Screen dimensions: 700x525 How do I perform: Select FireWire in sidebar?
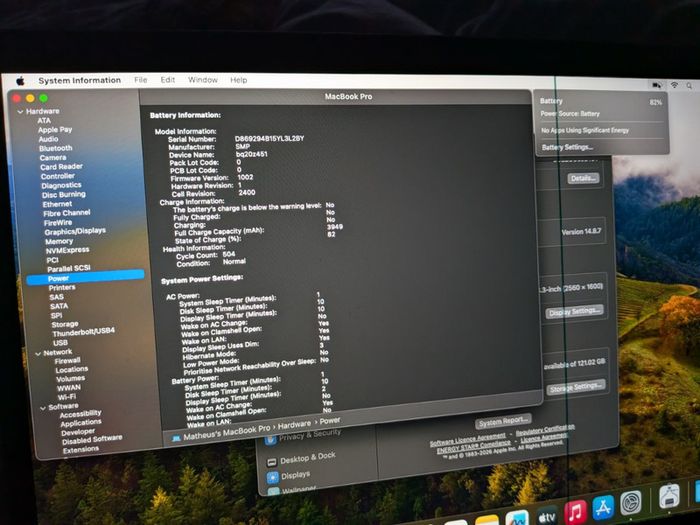pos(58,223)
